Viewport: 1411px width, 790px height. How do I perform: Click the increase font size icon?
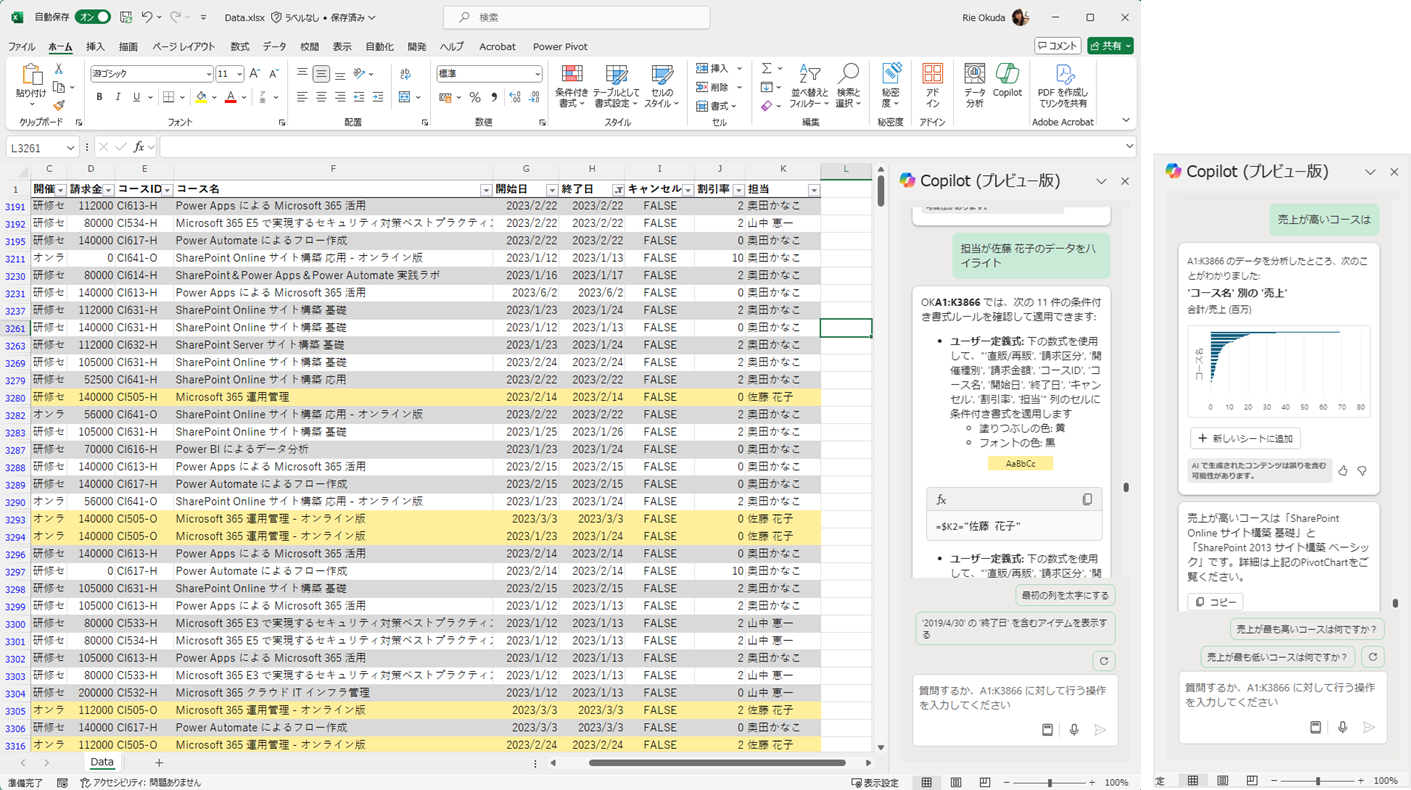(x=255, y=74)
